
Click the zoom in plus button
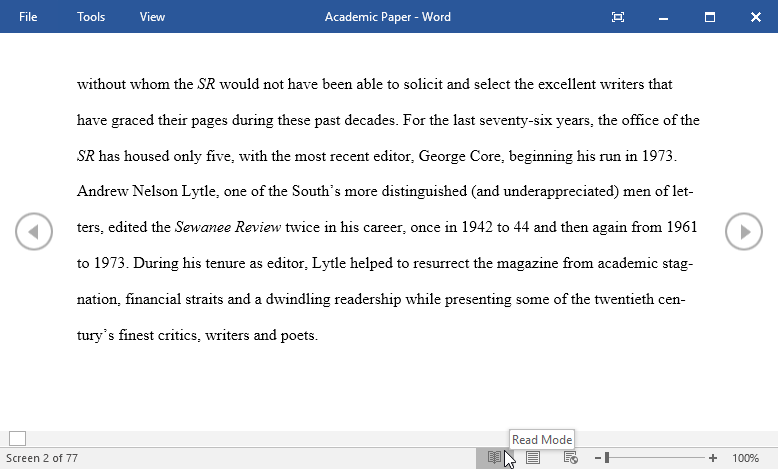[713, 458]
